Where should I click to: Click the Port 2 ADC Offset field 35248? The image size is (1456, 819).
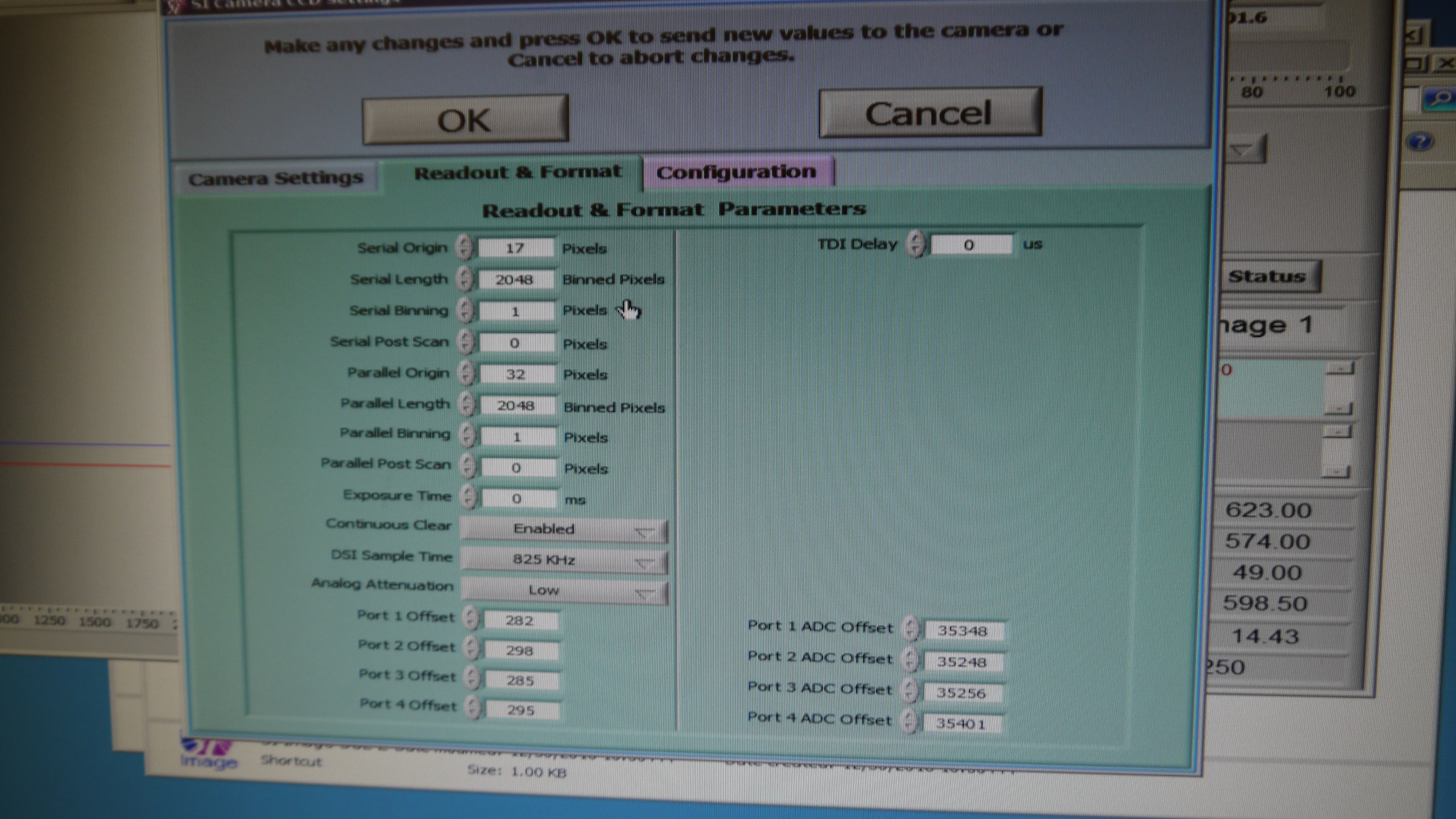(963, 661)
